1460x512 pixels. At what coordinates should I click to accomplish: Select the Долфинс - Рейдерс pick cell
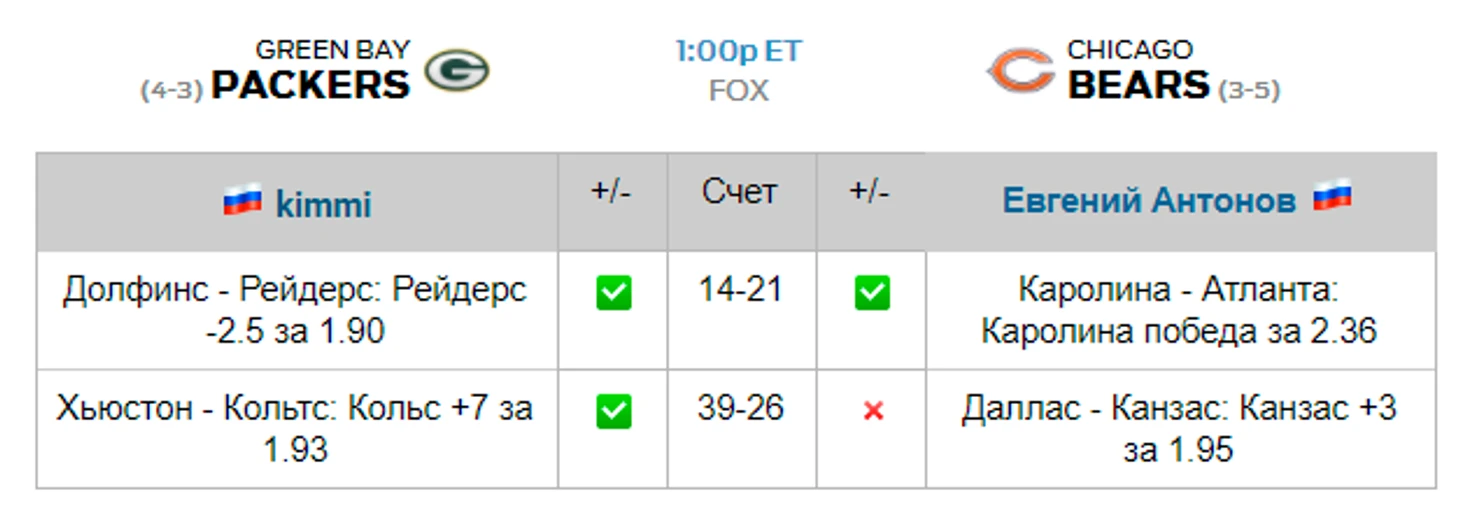[x=297, y=310]
